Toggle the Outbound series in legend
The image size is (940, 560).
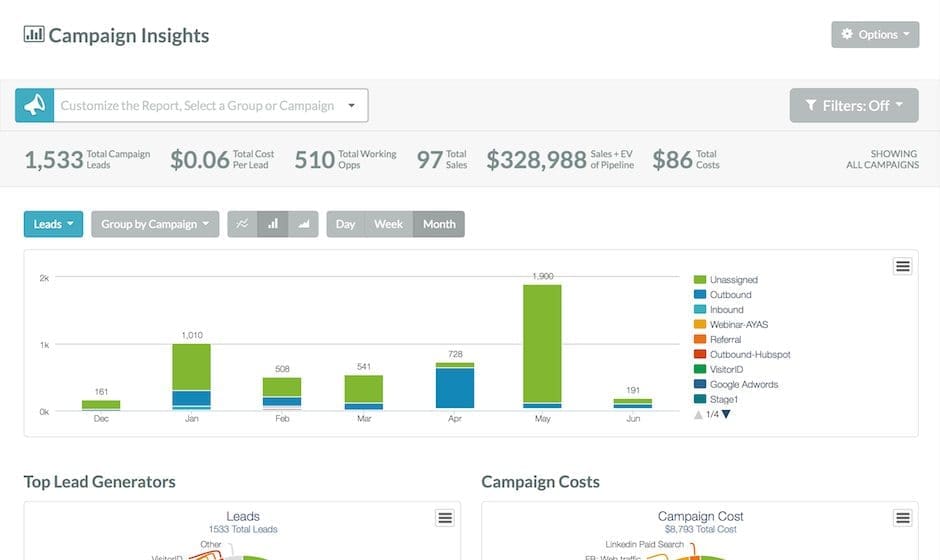(x=730, y=295)
